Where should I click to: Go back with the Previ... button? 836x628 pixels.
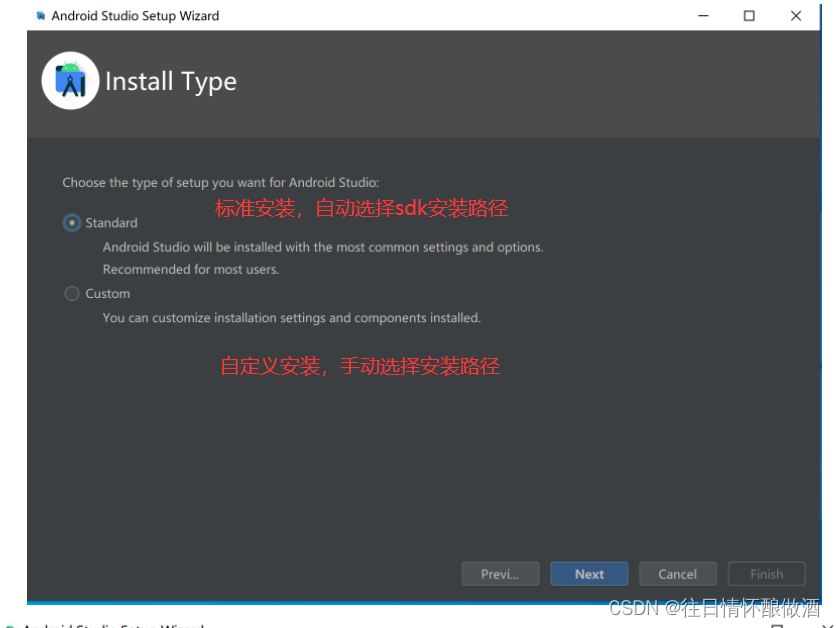(x=500, y=574)
